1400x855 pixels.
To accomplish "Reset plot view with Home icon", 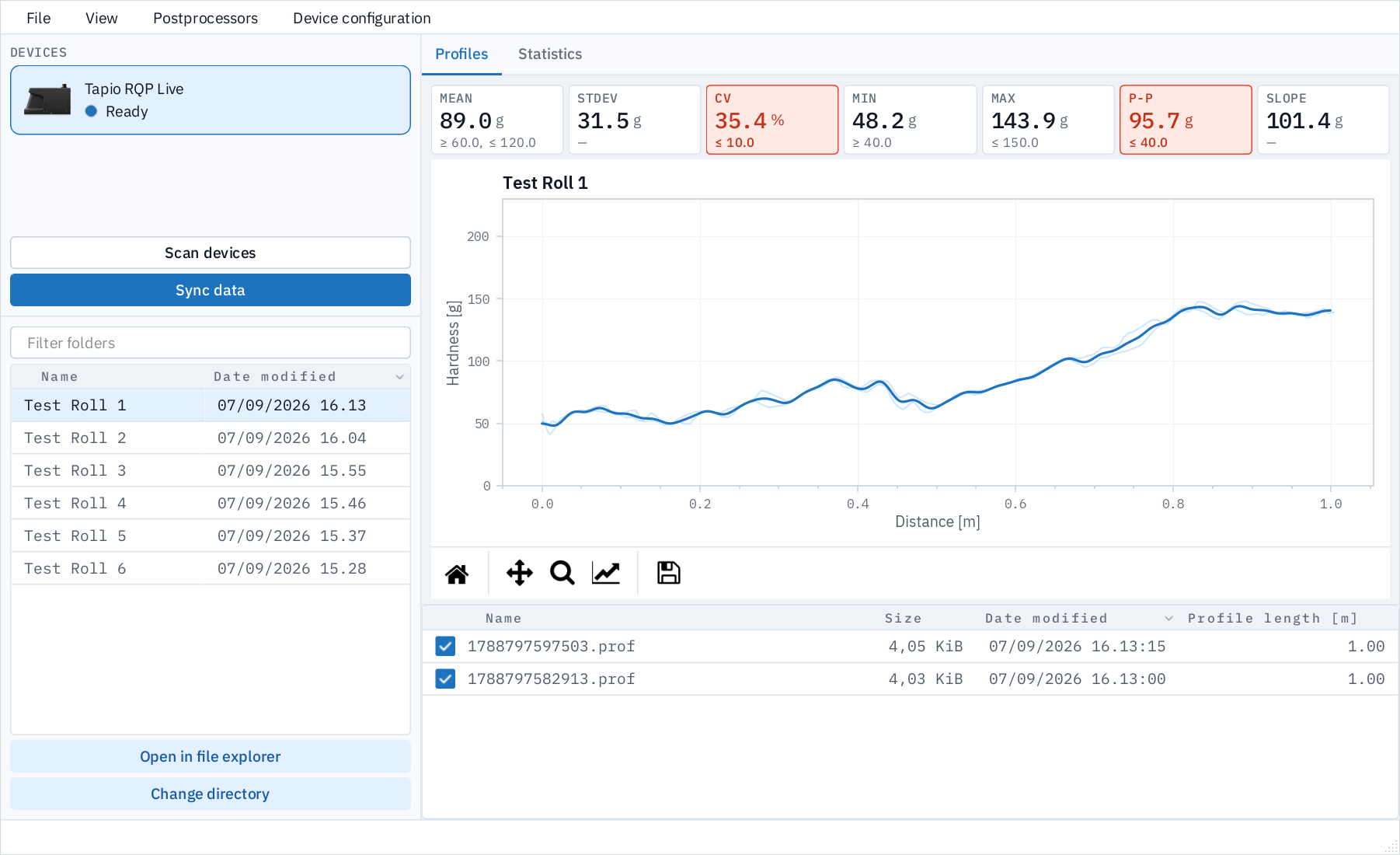I will (x=457, y=574).
